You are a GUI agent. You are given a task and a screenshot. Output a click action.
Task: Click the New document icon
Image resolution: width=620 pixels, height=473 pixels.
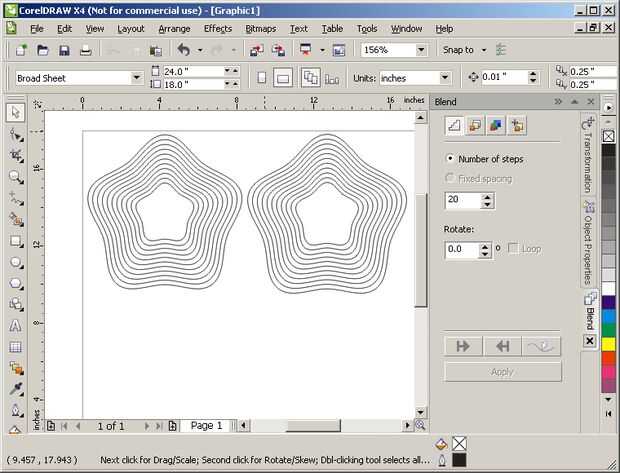coord(21,50)
